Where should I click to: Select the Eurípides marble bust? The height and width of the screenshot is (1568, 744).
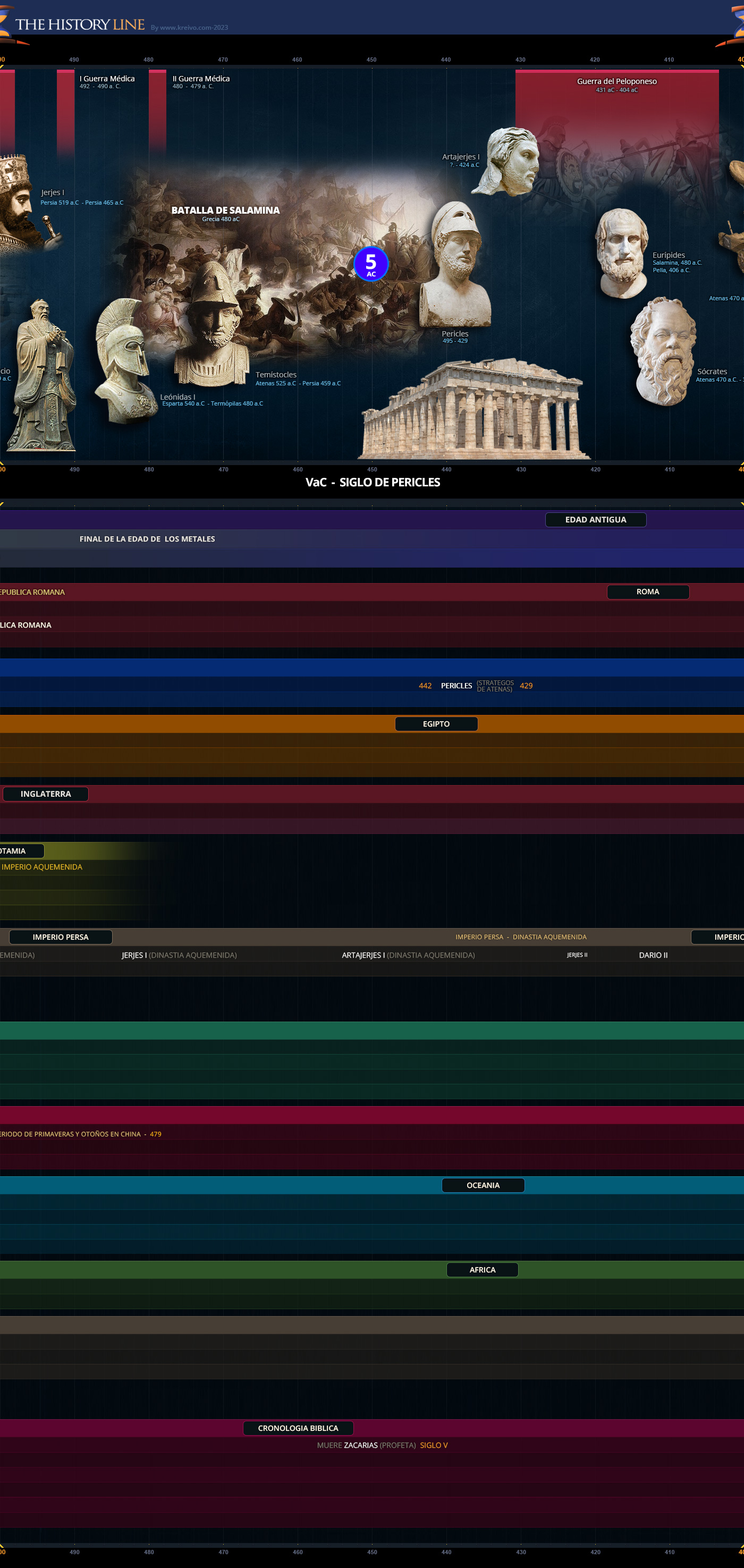(621, 253)
